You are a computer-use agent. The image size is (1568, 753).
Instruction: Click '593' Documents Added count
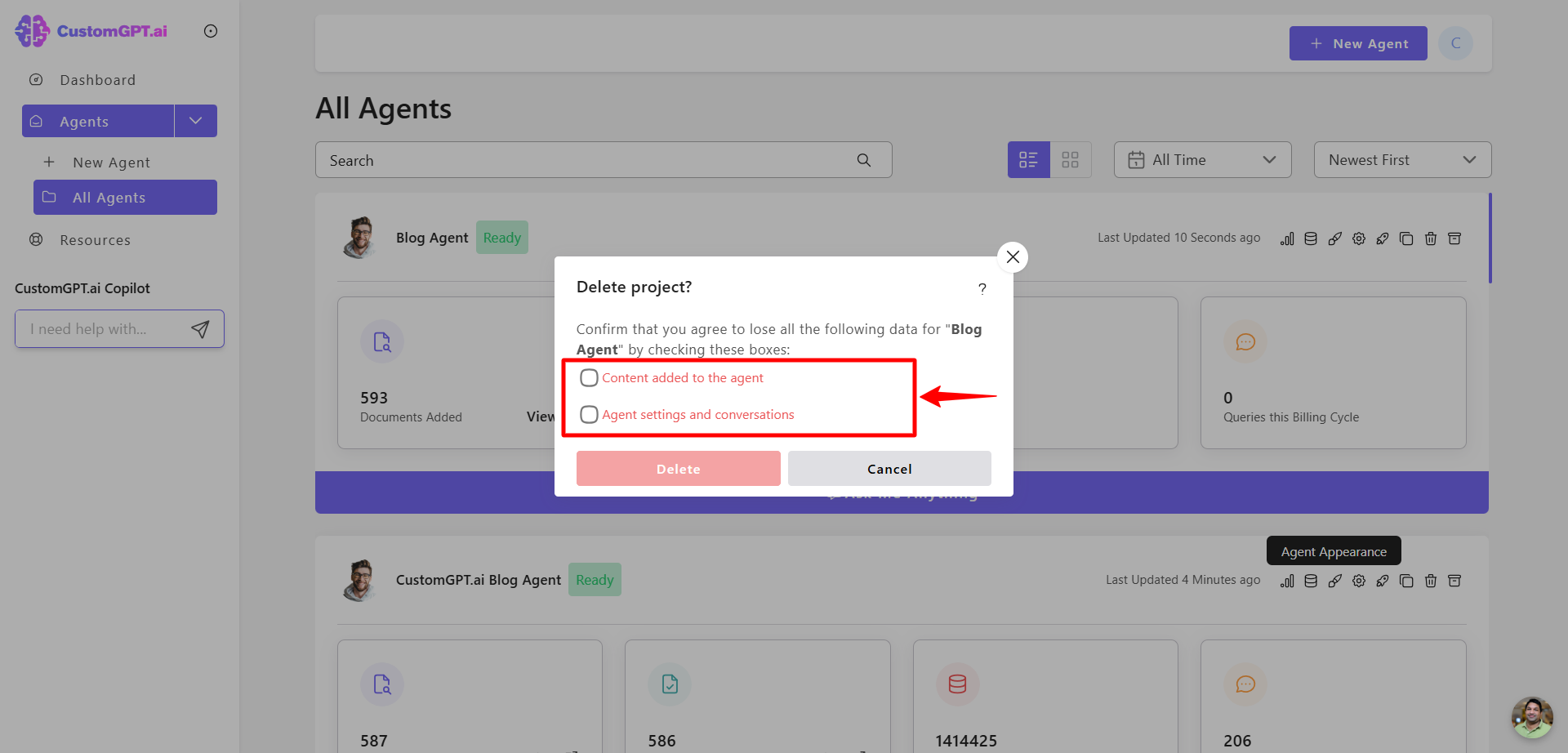click(374, 399)
